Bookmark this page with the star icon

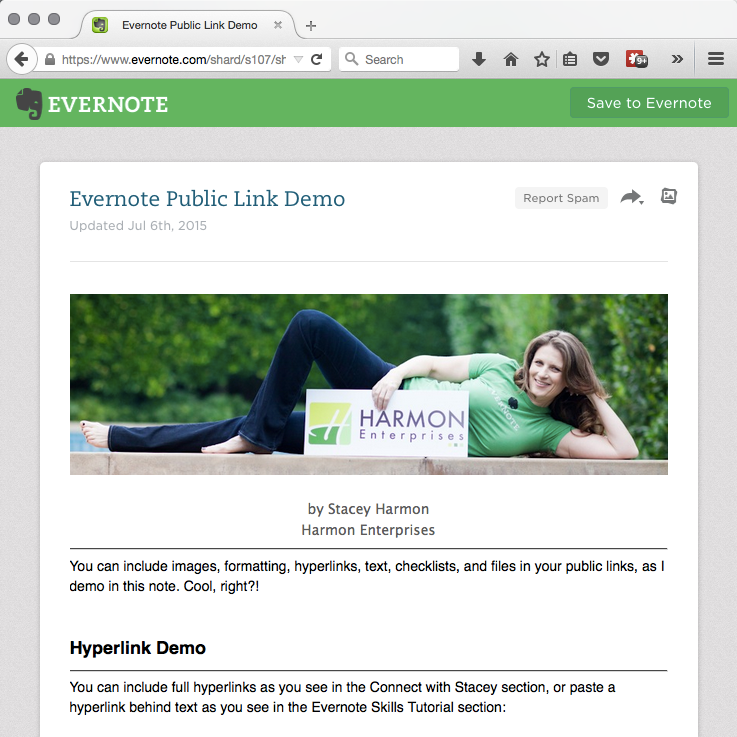[541, 59]
